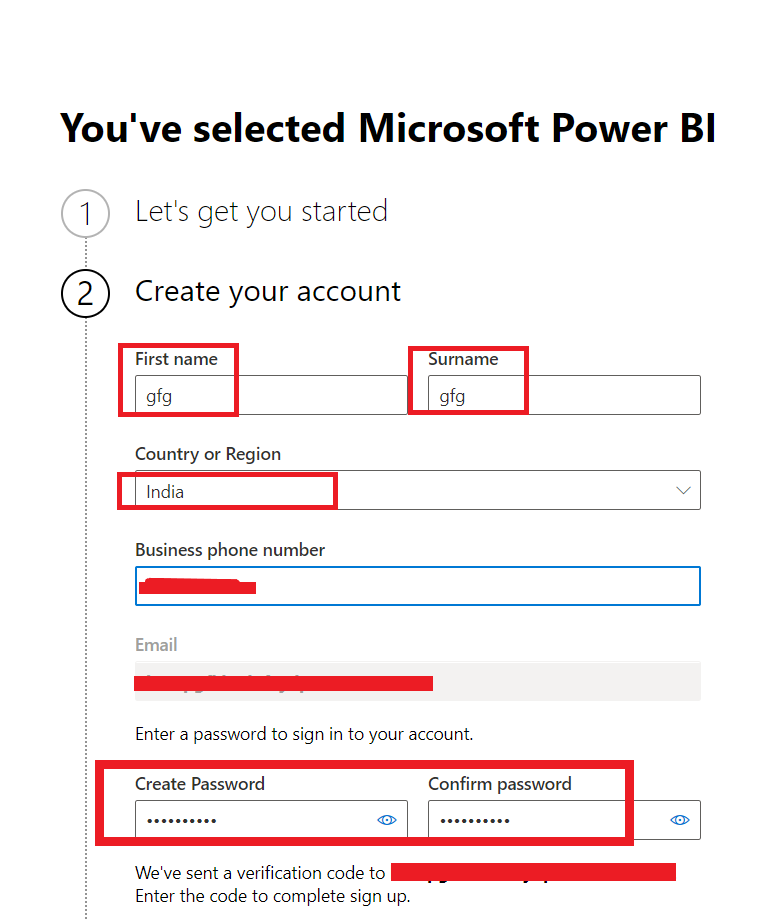Show the Create Password field's characters

point(387,820)
